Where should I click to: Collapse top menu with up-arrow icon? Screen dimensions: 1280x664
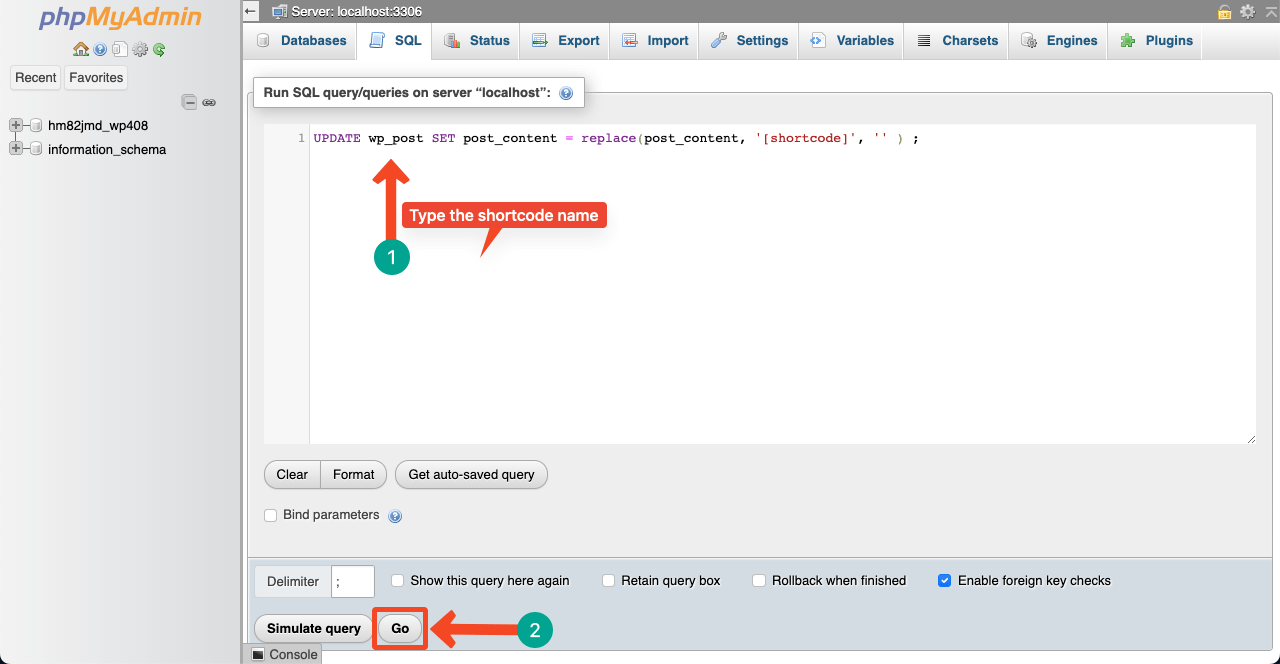point(1270,11)
